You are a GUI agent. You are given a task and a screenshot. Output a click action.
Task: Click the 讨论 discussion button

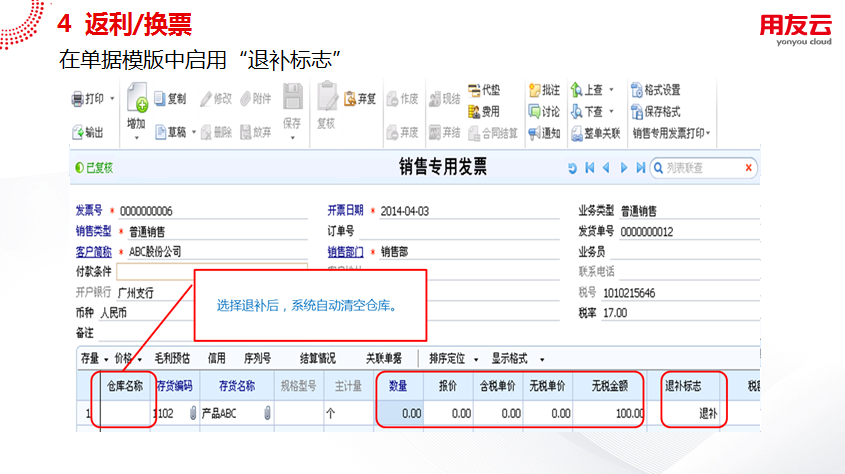coord(544,111)
